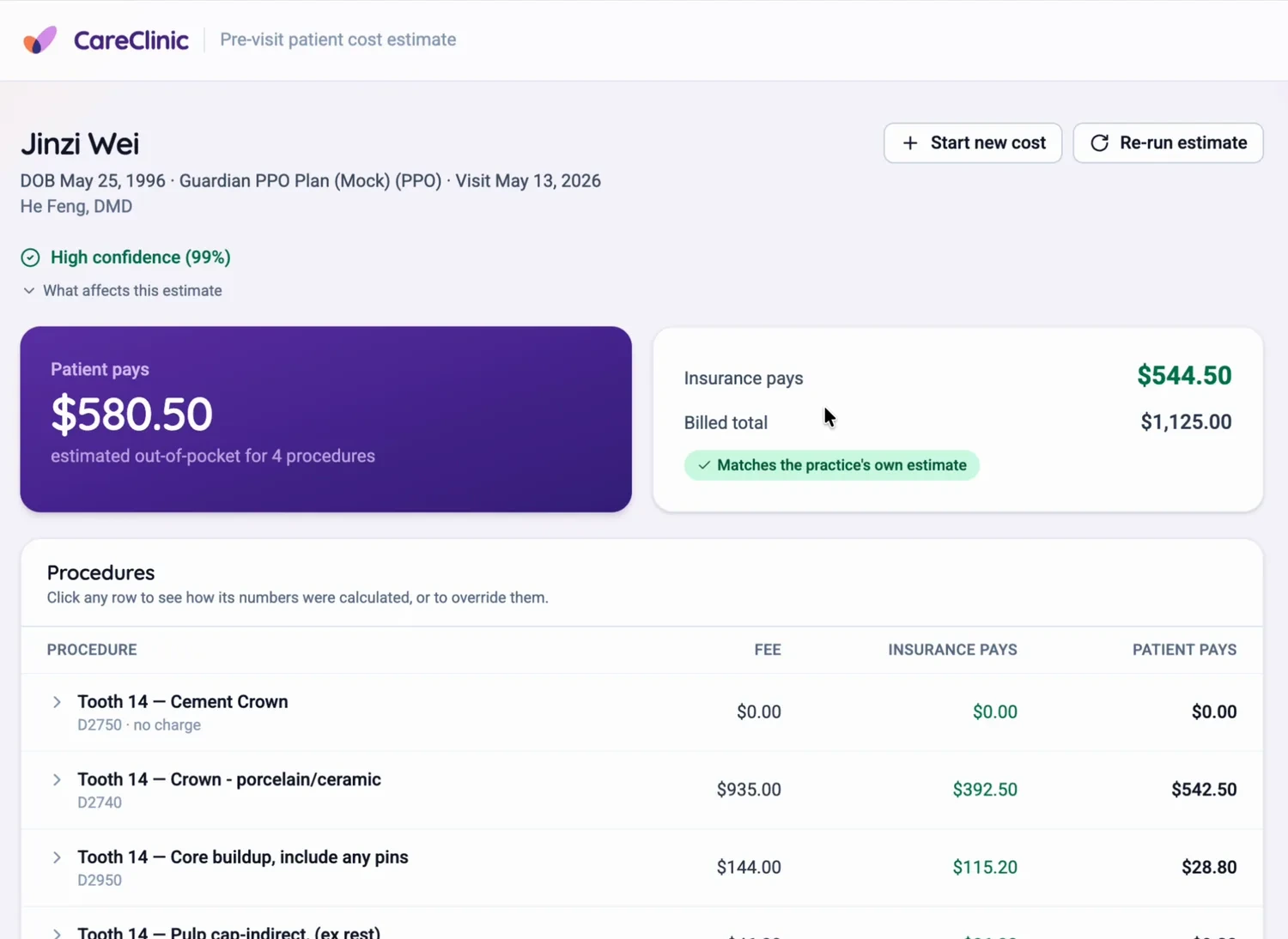
Task: Click the Insurance pays $544.50 amount
Action: tap(1184, 375)
